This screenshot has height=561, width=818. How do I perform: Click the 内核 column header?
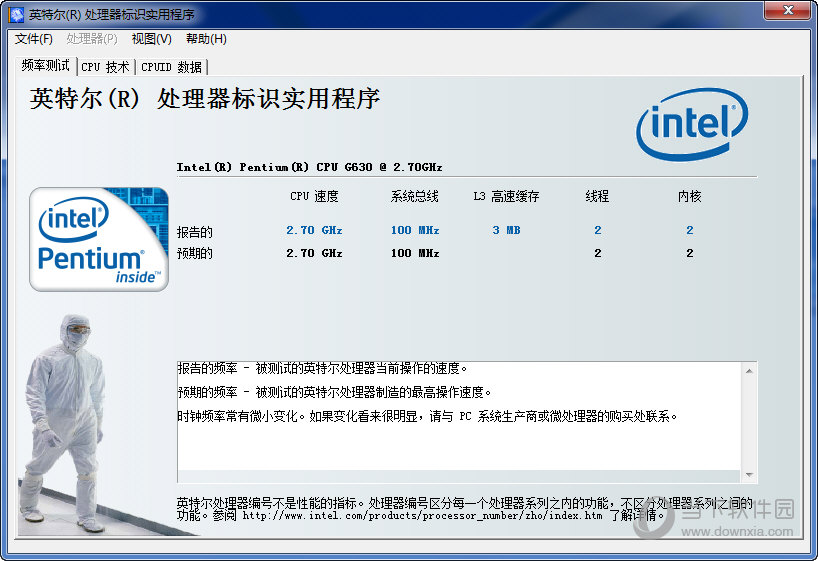pyautogui.click(x=690, y=196)
